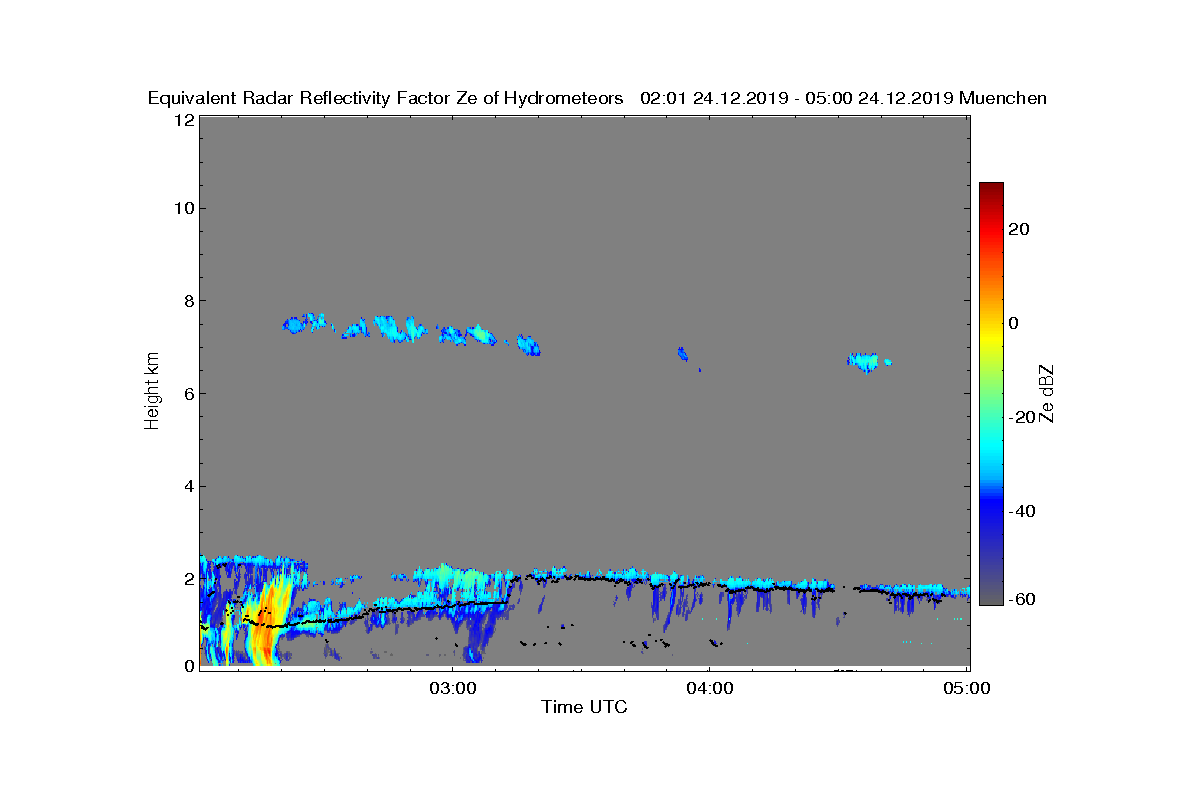Select the Time UTC axis title
Screen dimensions: 1200x800
(585, 707)
